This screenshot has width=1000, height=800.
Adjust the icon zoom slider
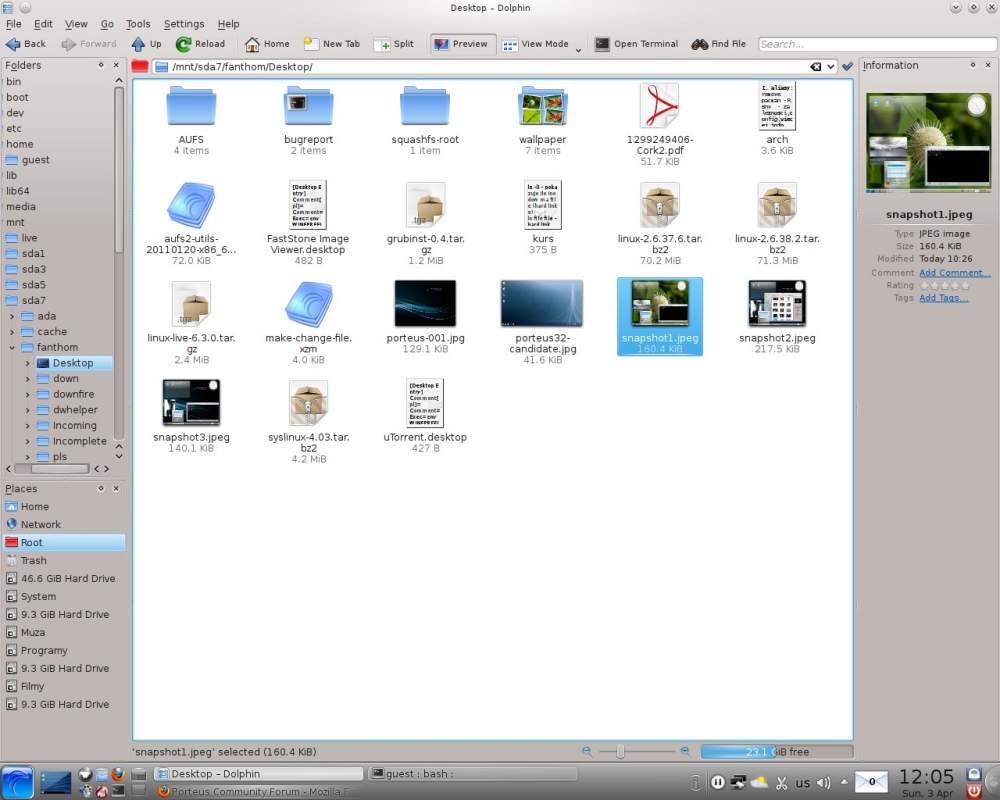click(x=621, y=751)
